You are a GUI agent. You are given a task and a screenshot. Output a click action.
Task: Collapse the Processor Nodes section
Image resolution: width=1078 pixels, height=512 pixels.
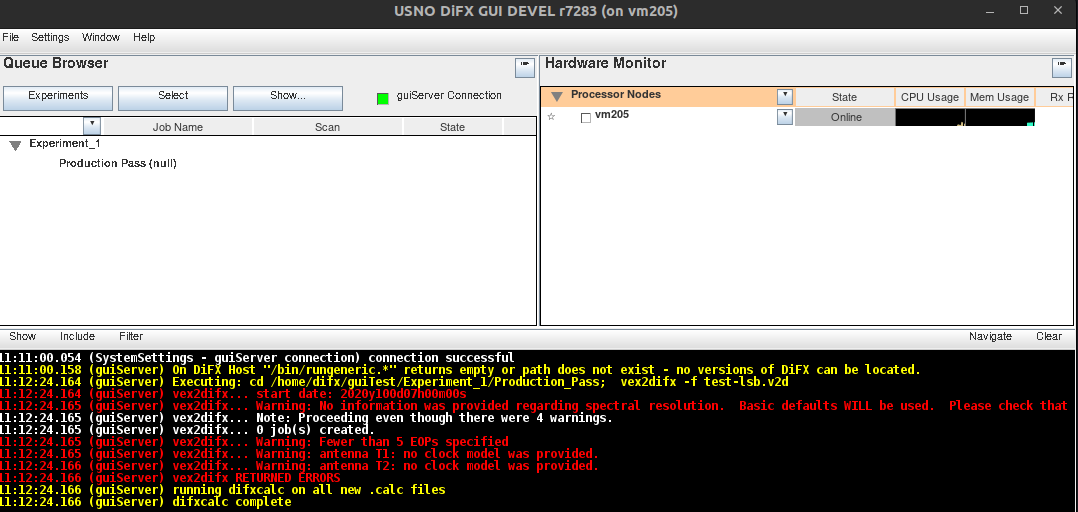click(557, 96)
